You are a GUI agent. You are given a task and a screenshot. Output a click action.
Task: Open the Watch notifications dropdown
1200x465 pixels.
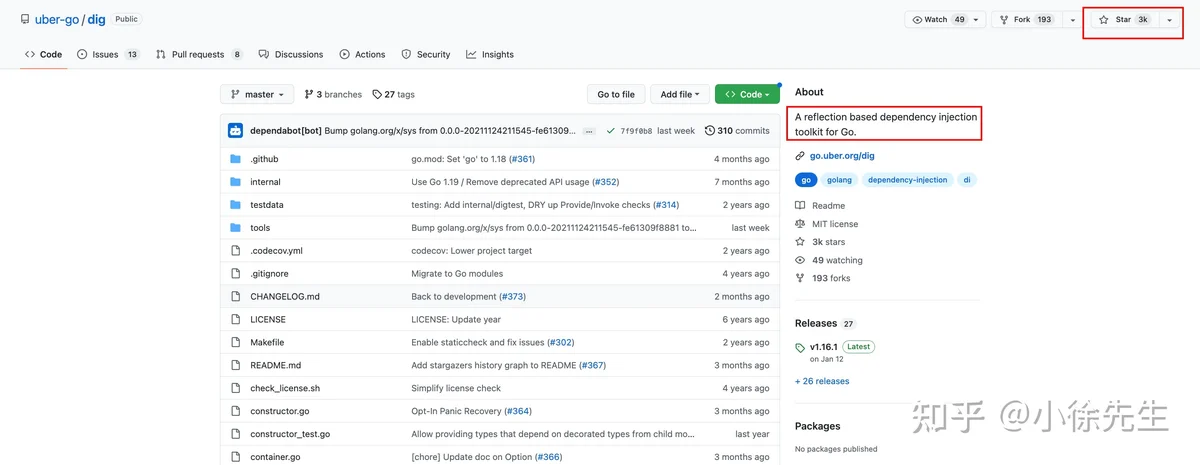click(945, 19)
